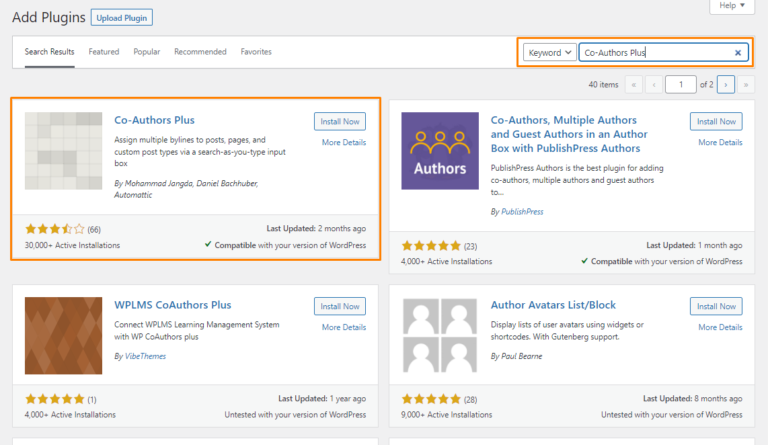Click the Co-Authors Plus star rating
This screenshot has width=768, height=445.
(x=55, y=229)
